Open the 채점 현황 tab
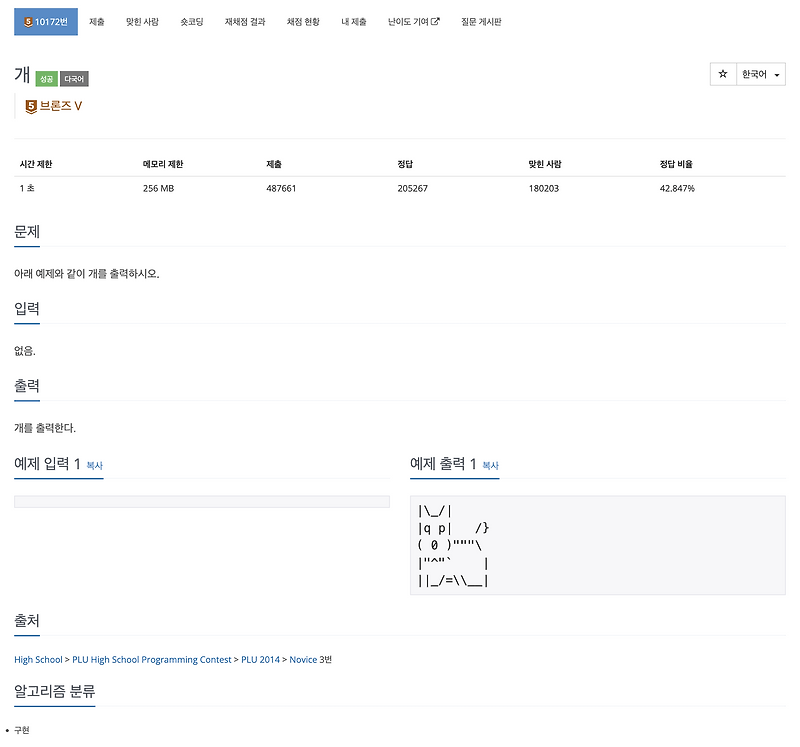This screenshot has width=800, height=747. pos(303,21)
